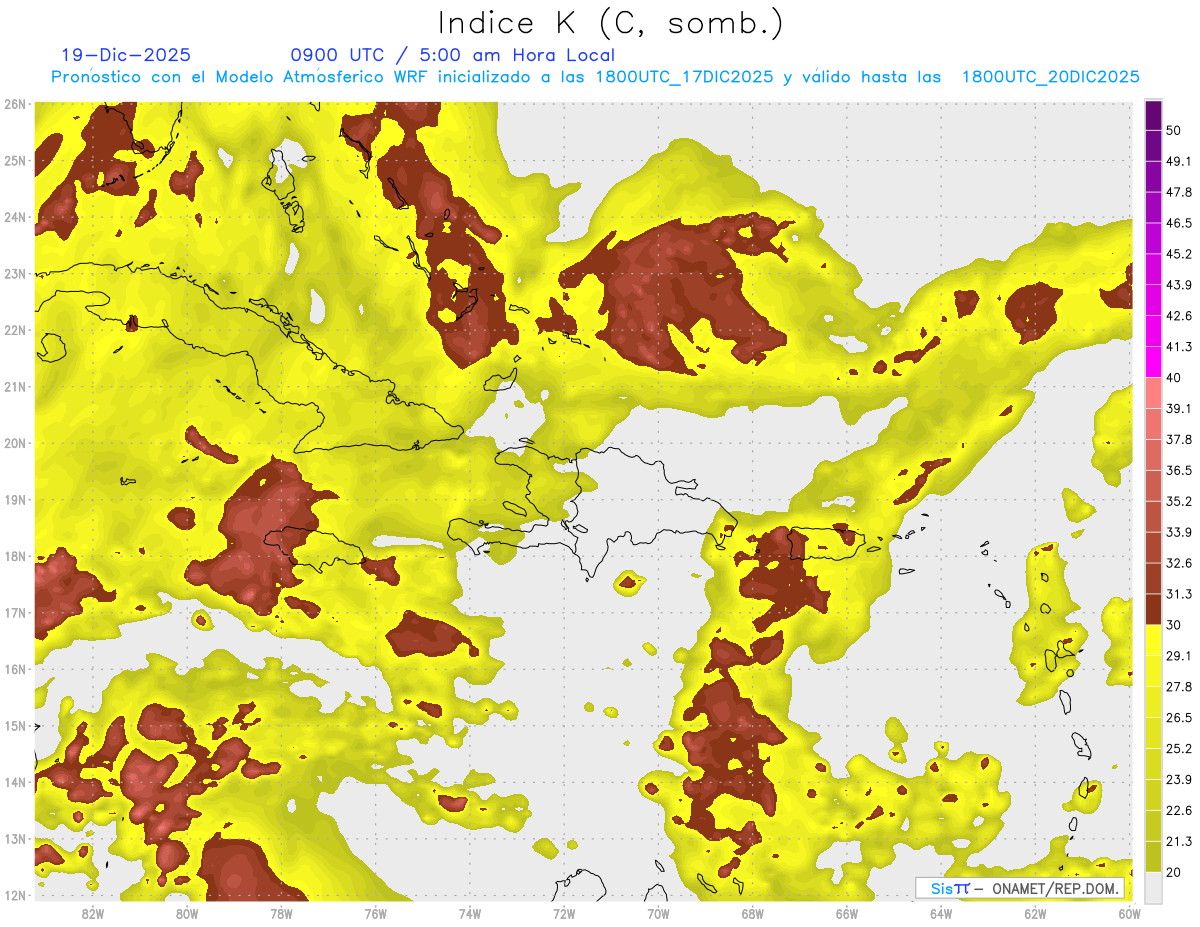Click the map title "Indice K (C, somb.)"
Screen dimensions: 1200x927
click(611, 24)
